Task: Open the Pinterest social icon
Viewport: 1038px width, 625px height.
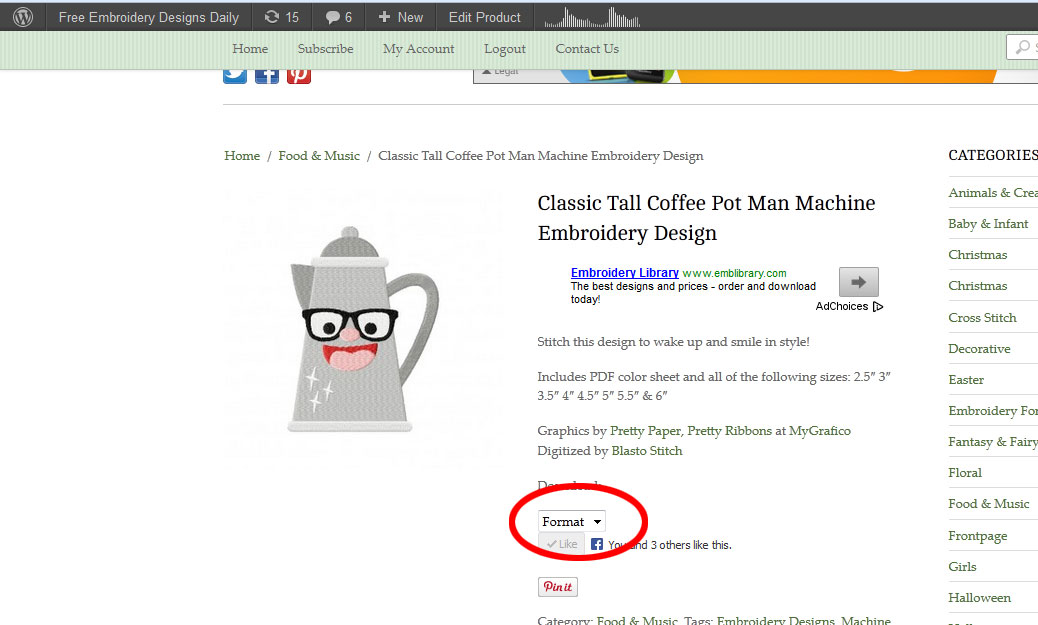Action: [299, 73]
